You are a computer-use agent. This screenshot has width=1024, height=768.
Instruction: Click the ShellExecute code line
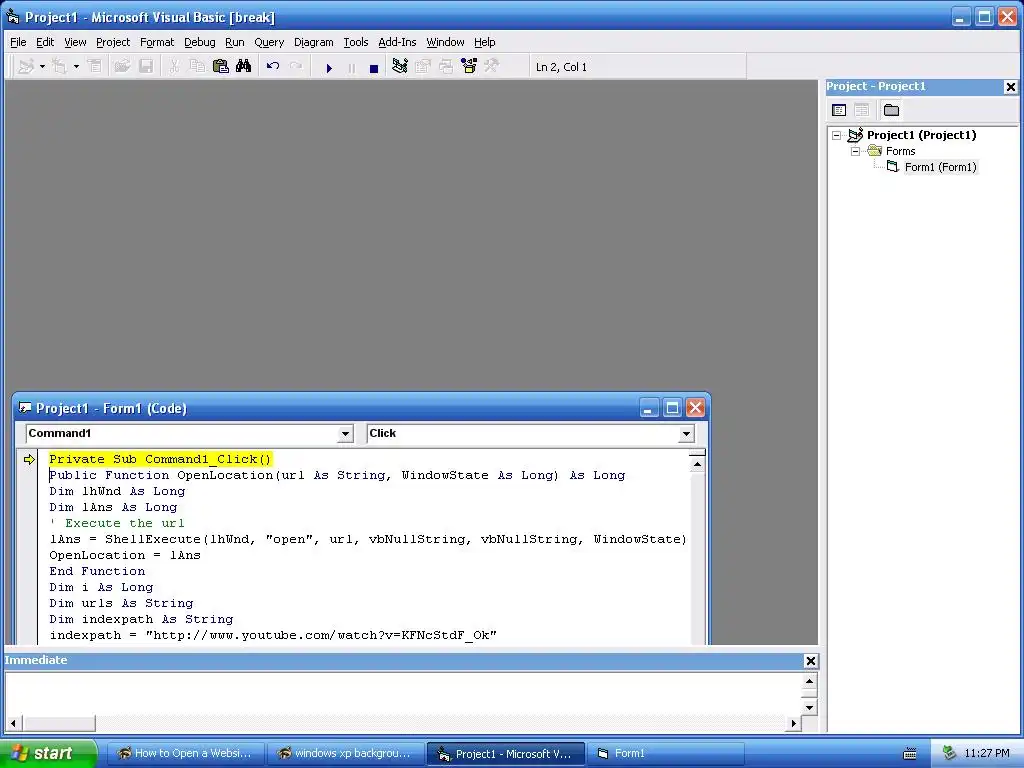click(368, 539)
